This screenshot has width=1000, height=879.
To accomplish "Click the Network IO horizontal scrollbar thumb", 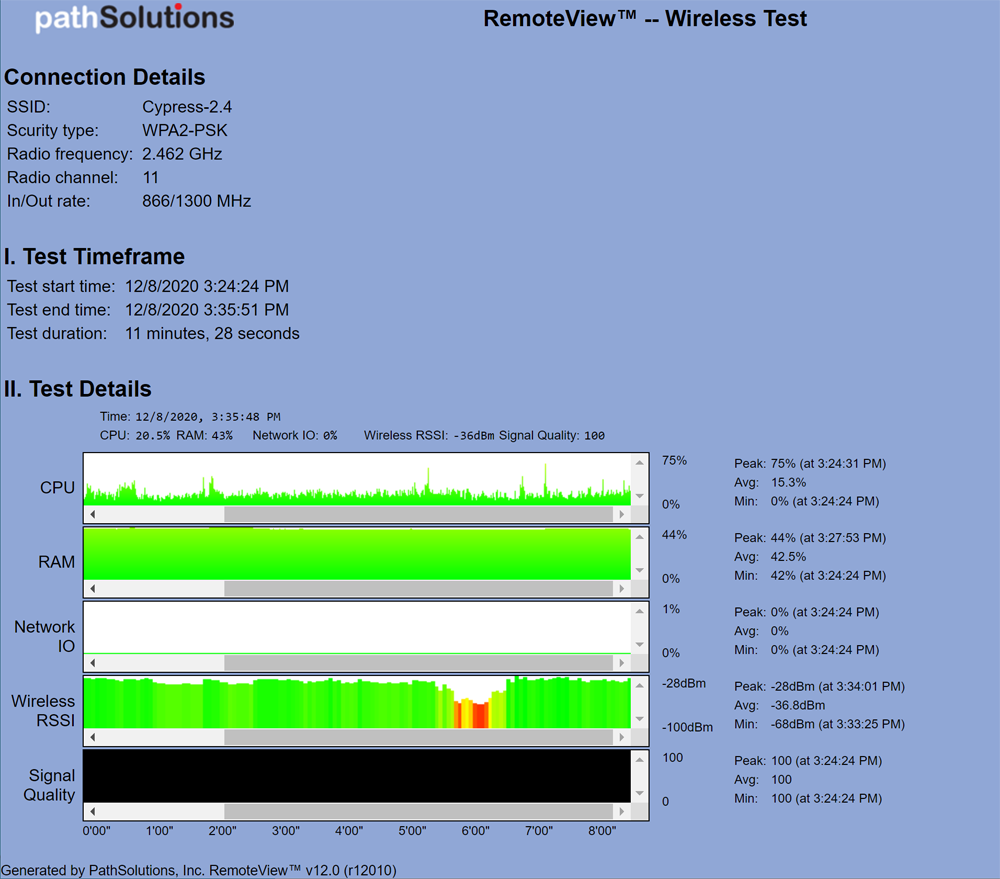I will [x=418, y=663].
